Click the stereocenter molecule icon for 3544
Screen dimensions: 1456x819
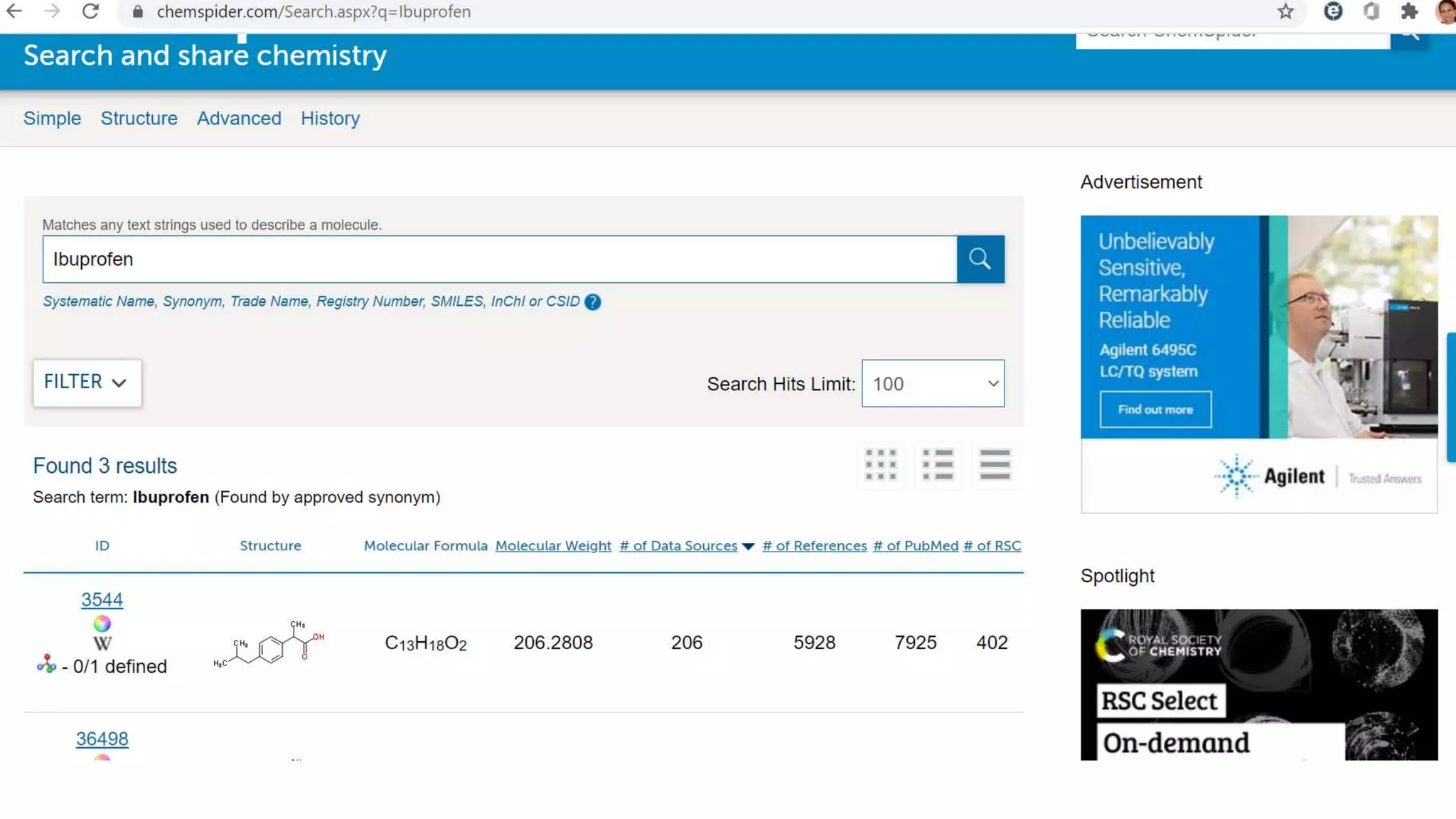coord(46,665)
